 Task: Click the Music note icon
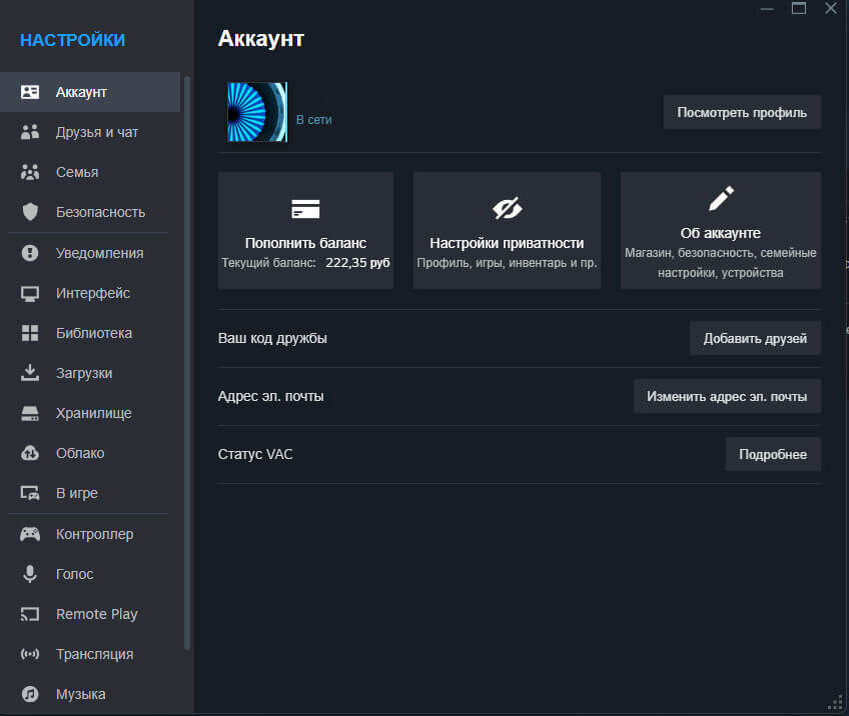coord(30,694)
